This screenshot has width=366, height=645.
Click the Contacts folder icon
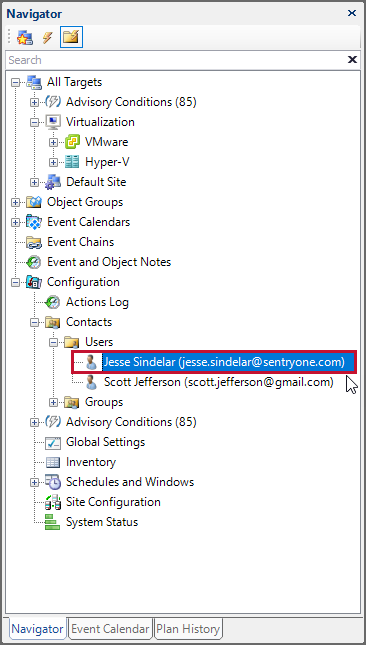[53, 322]
